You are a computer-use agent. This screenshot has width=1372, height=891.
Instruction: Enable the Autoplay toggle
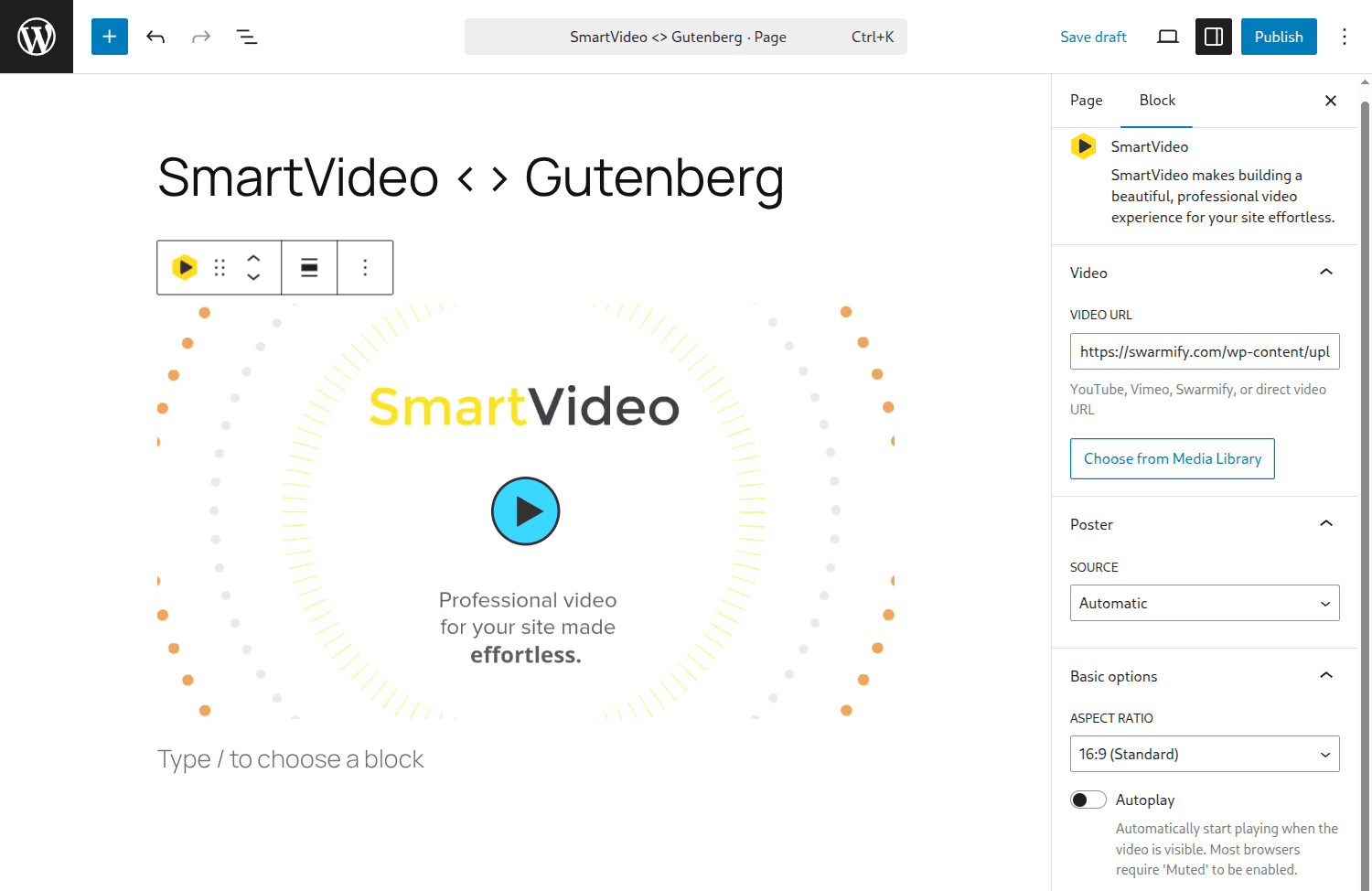click(1088, 799)
